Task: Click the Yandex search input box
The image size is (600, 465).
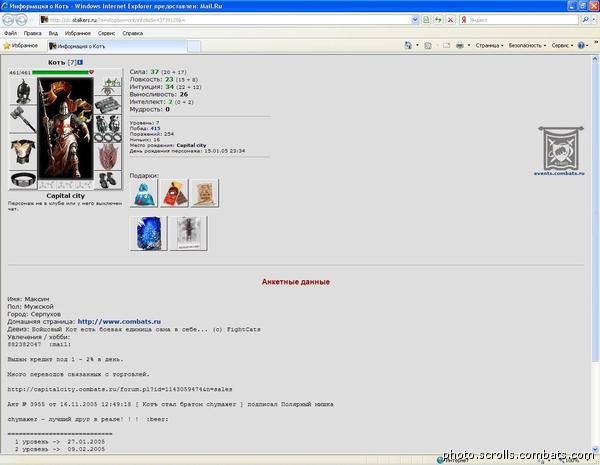Action: [523, 20]
